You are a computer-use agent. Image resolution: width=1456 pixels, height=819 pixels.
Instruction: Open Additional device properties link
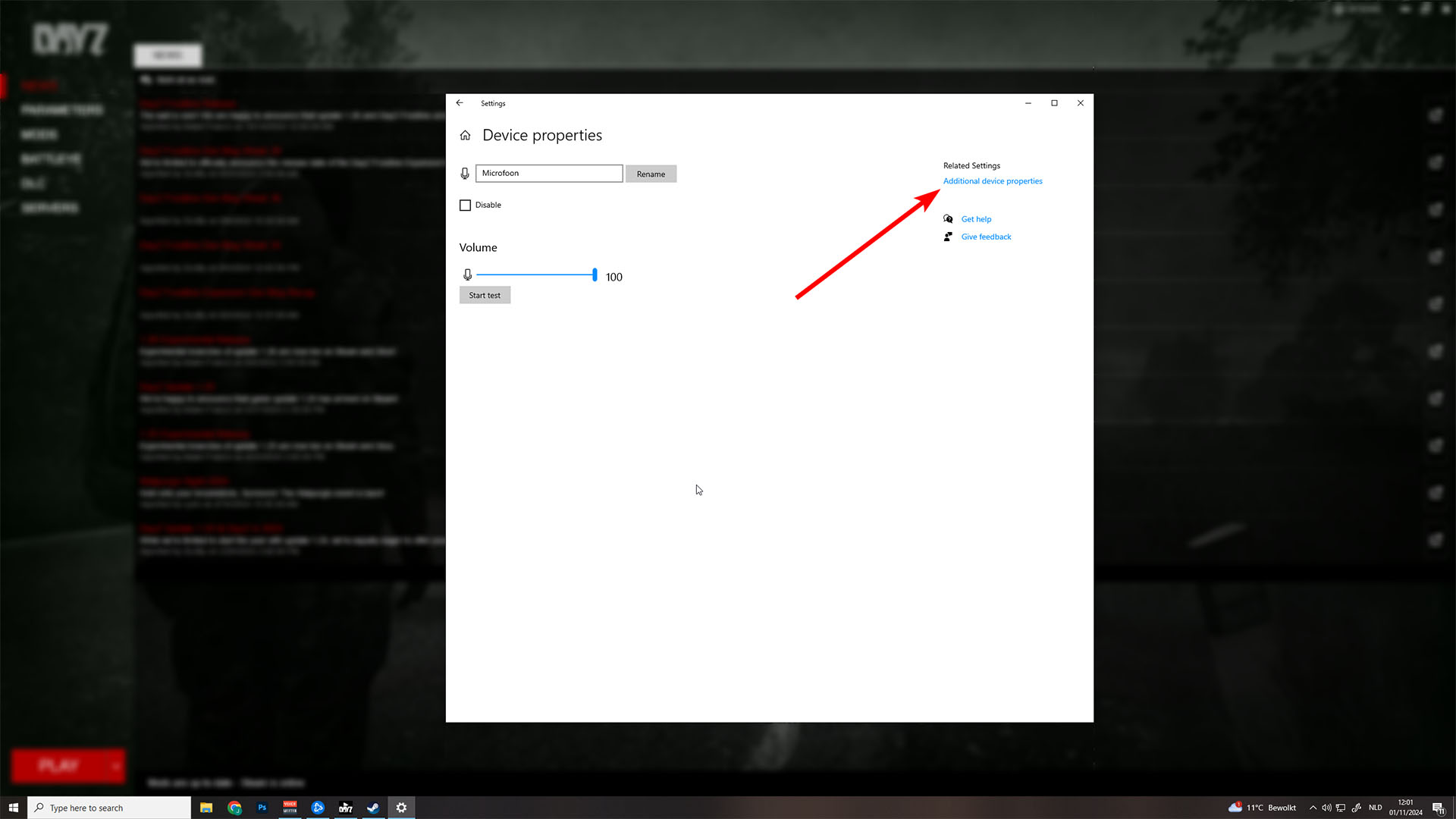pos(993,181)
